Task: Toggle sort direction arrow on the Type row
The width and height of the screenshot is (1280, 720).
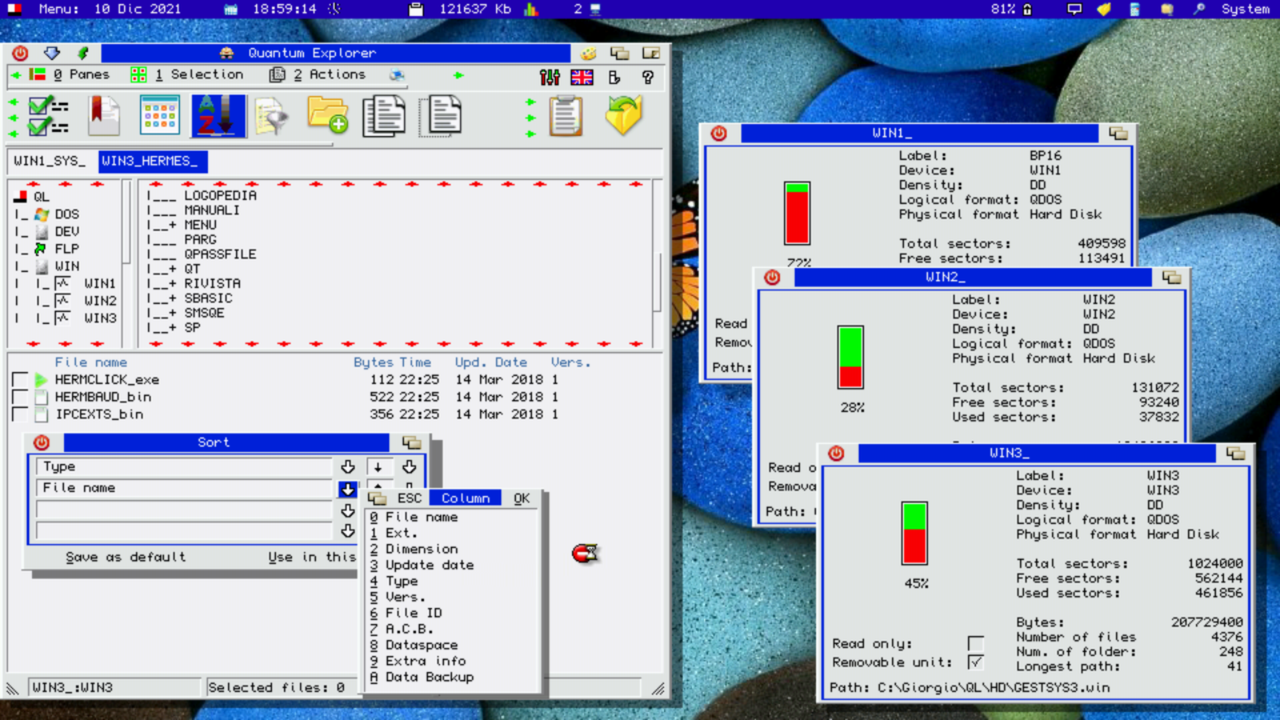Action: (x=378, y=467)
